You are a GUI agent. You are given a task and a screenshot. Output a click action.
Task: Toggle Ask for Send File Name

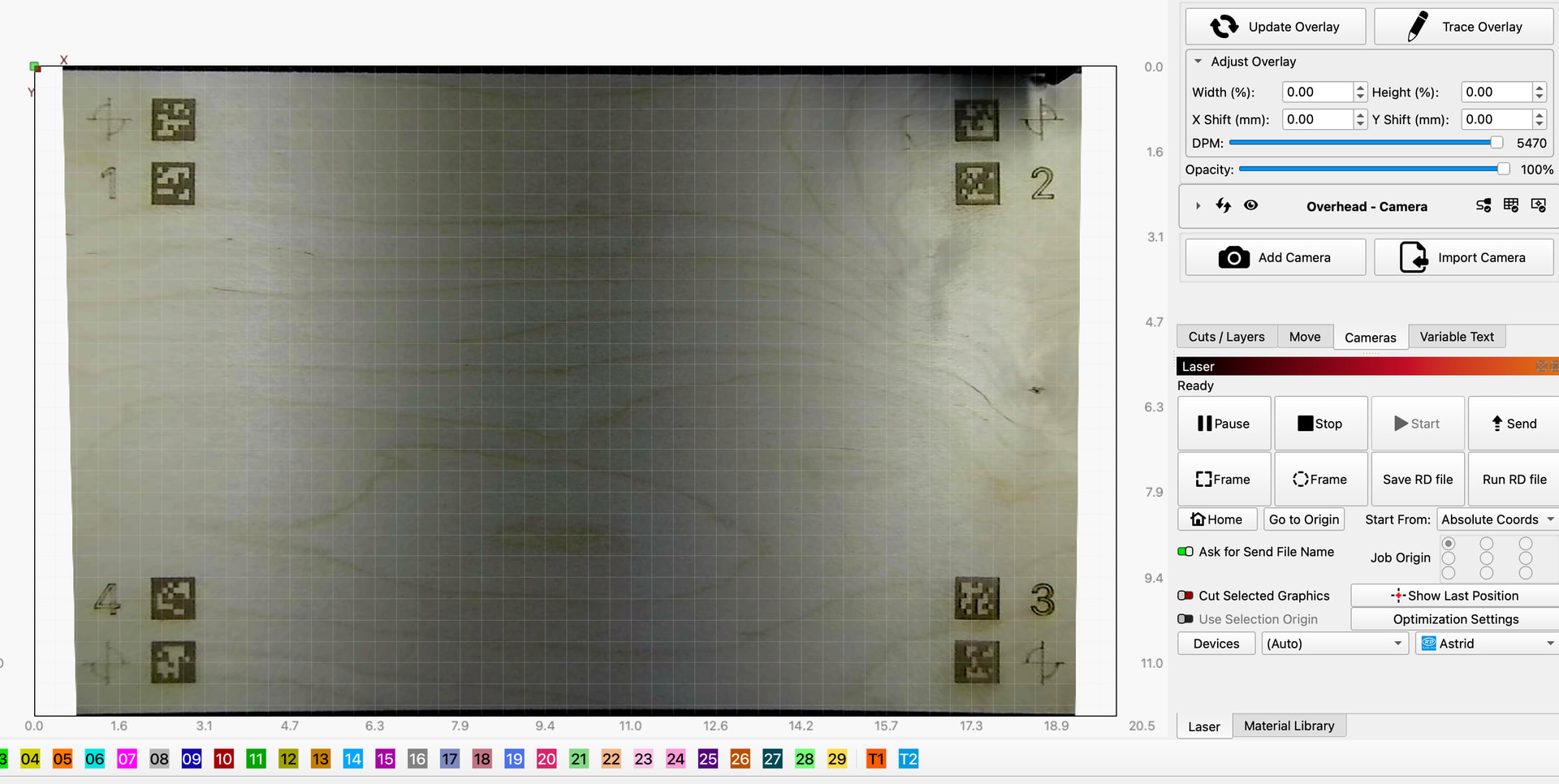tap(1185, 552)
